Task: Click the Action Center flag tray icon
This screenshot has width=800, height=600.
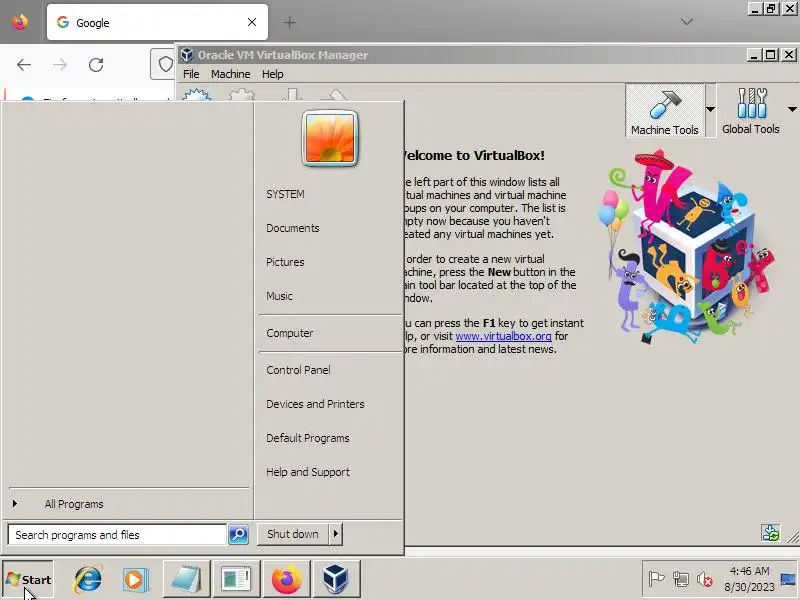Action: pyautogui.click(x=656, y=579)
